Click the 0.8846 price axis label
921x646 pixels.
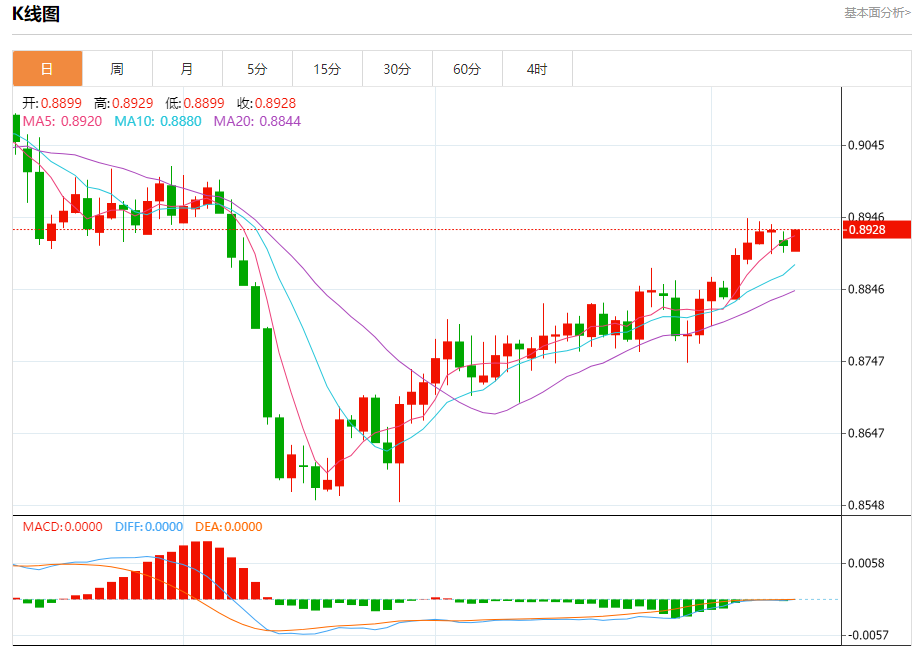click(866, 289)
